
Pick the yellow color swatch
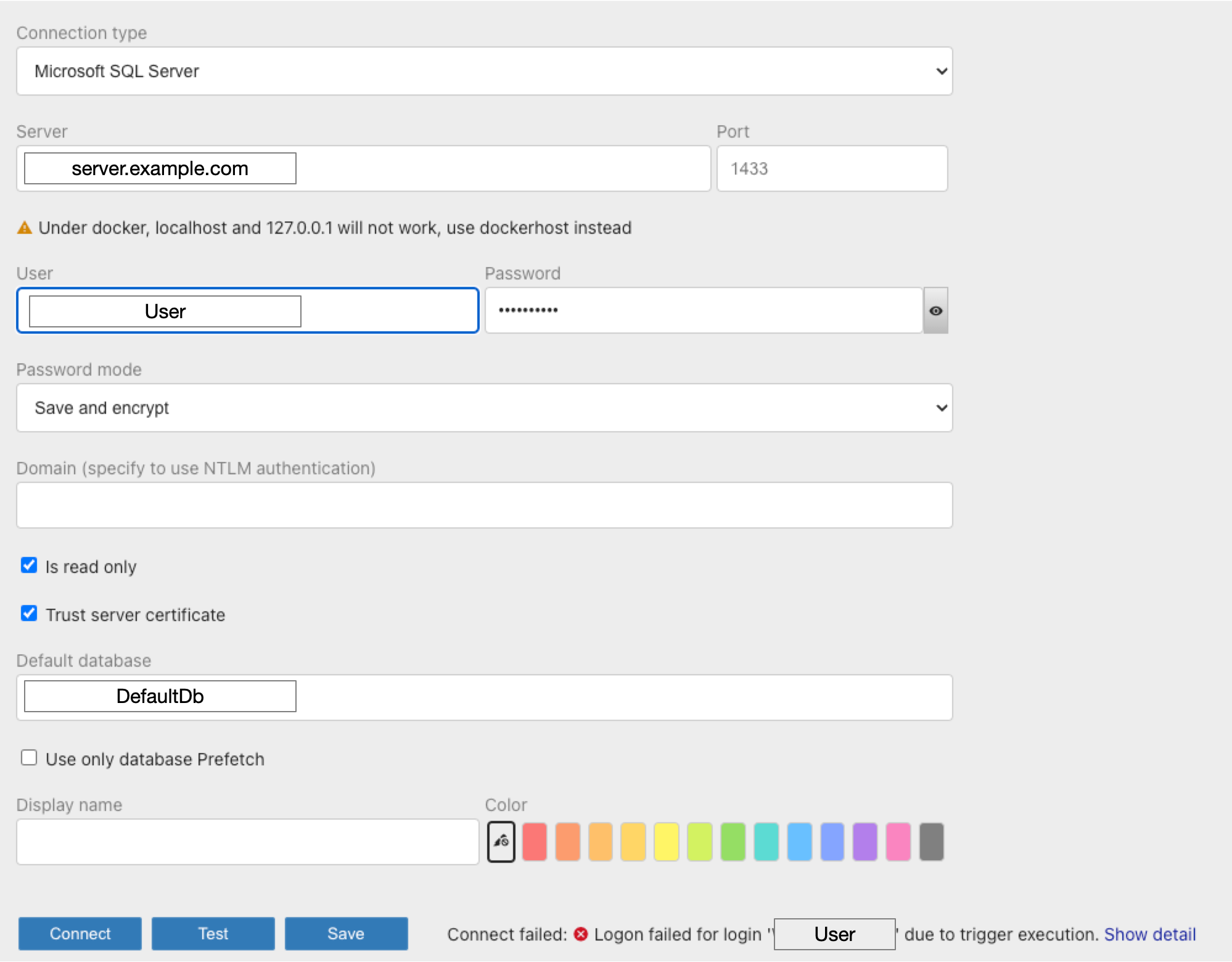pos(667,841)
